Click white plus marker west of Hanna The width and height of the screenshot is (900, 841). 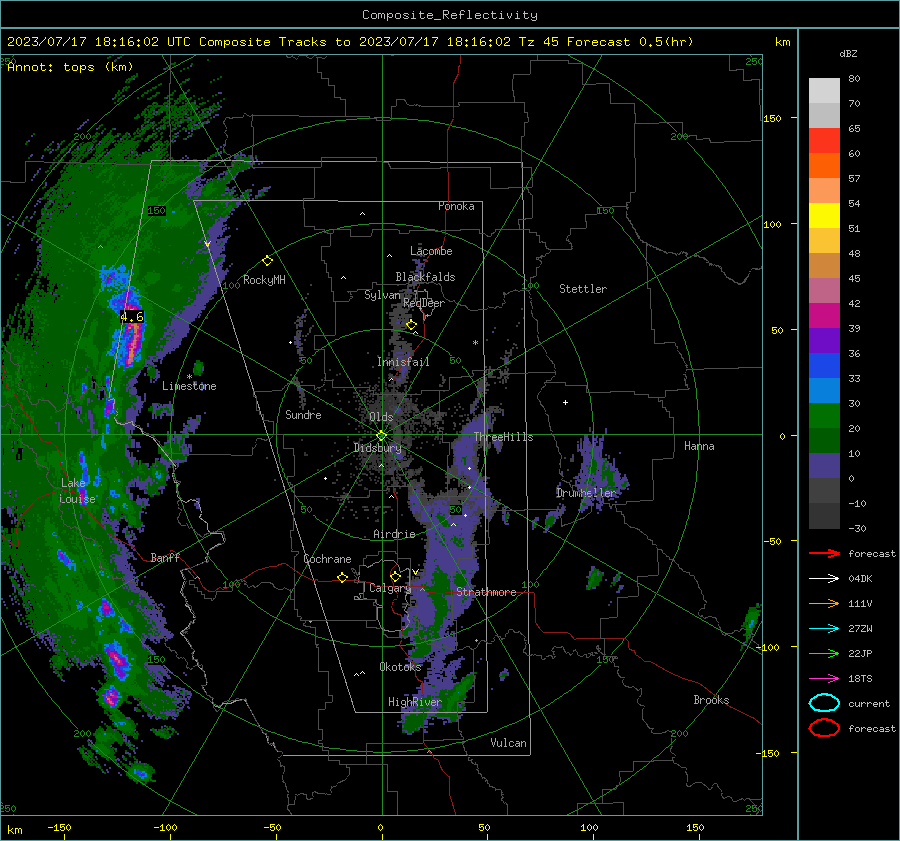tap(565, 402)
